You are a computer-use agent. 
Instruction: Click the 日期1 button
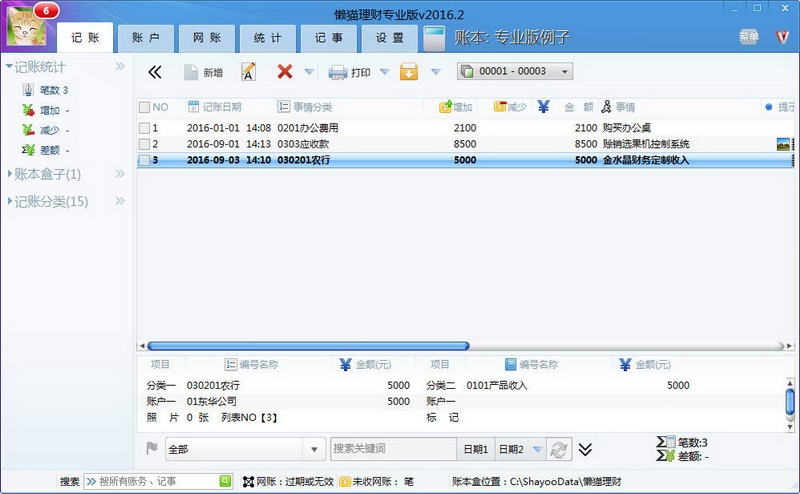pyautogui.click(x=476, y=449)
